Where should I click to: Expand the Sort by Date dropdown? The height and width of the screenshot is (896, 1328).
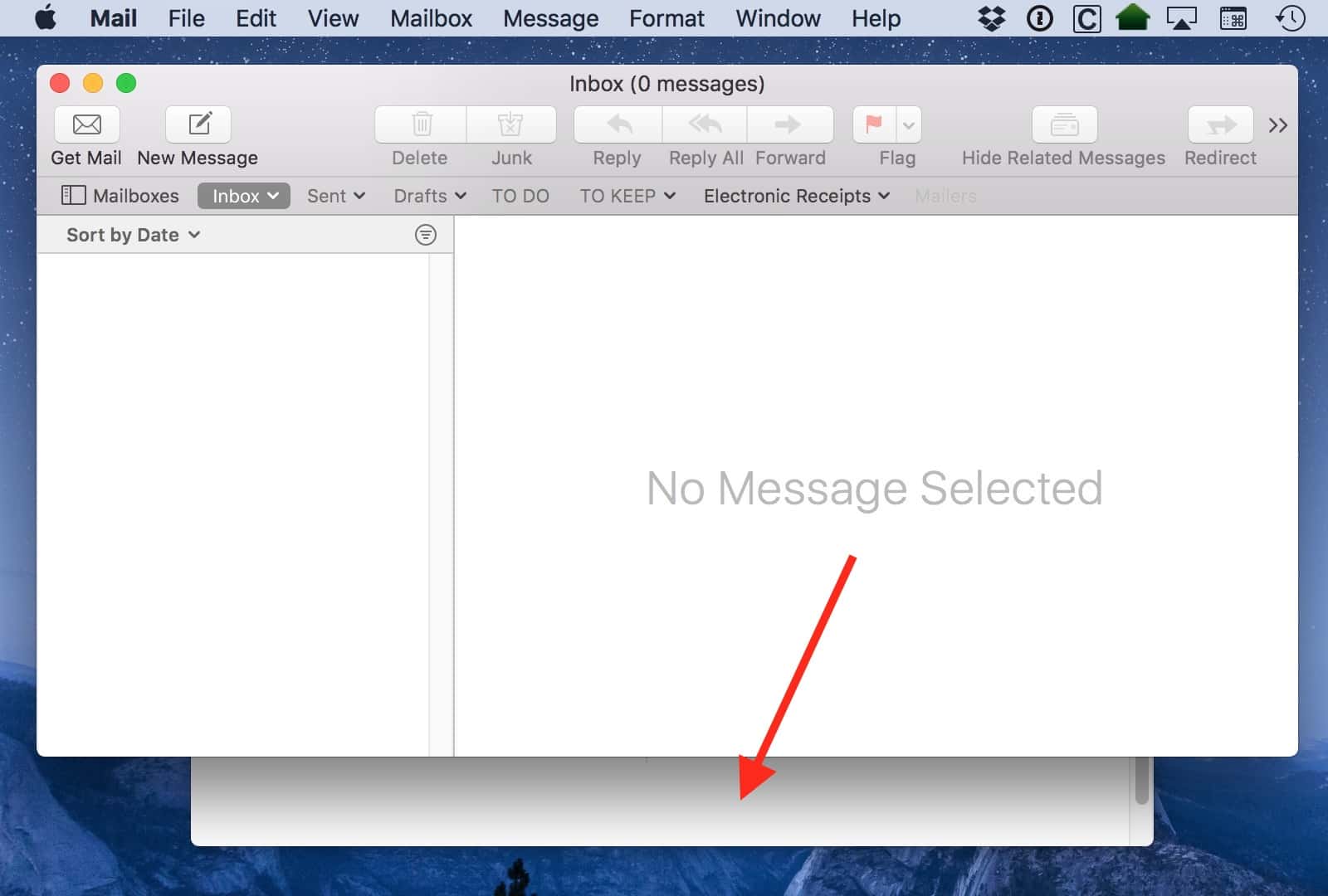[x=133, y=235]
